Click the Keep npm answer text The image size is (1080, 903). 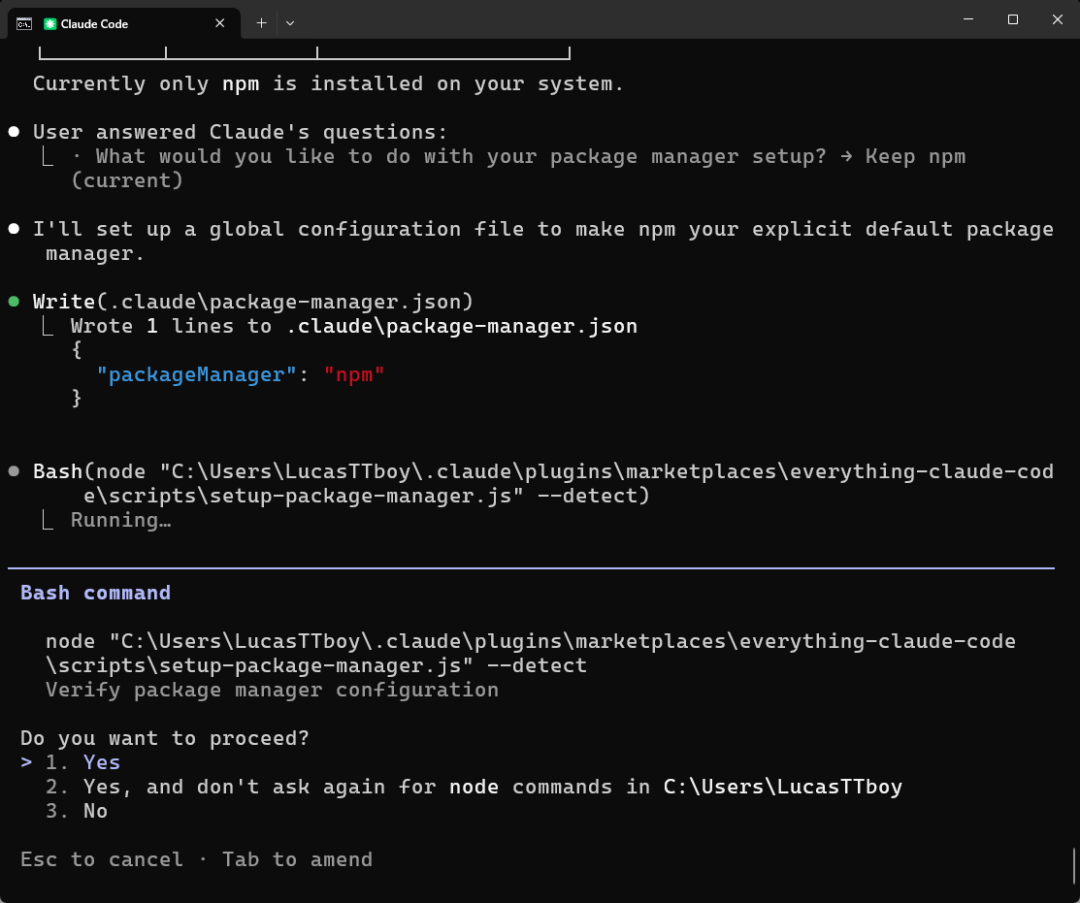click(x=915, y=157)
